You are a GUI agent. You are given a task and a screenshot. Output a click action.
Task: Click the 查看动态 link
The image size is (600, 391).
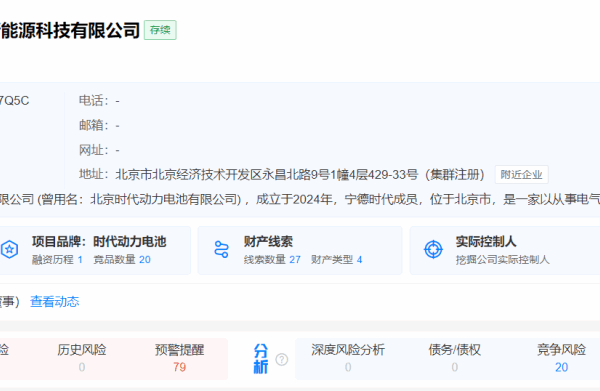point(55,301)
